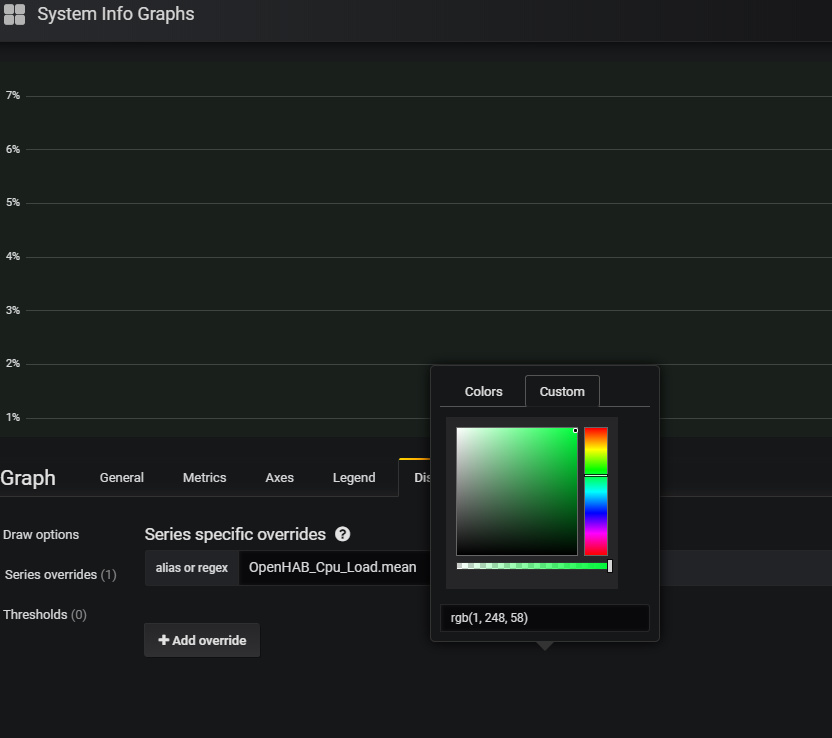Click the rgb(1, 248, 58) input field
The width and height of the screenshot is (832, 738).
click(x=545, y=617)
